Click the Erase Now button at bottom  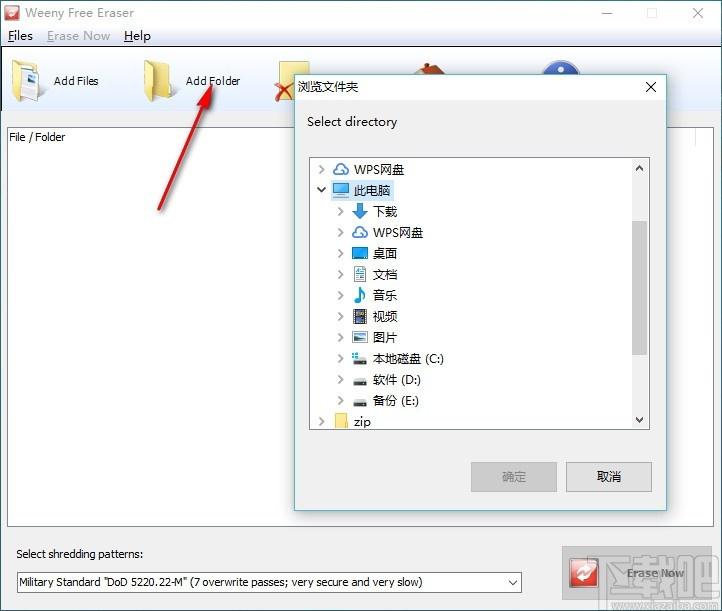pyautogui.click(x=635, y=573)
